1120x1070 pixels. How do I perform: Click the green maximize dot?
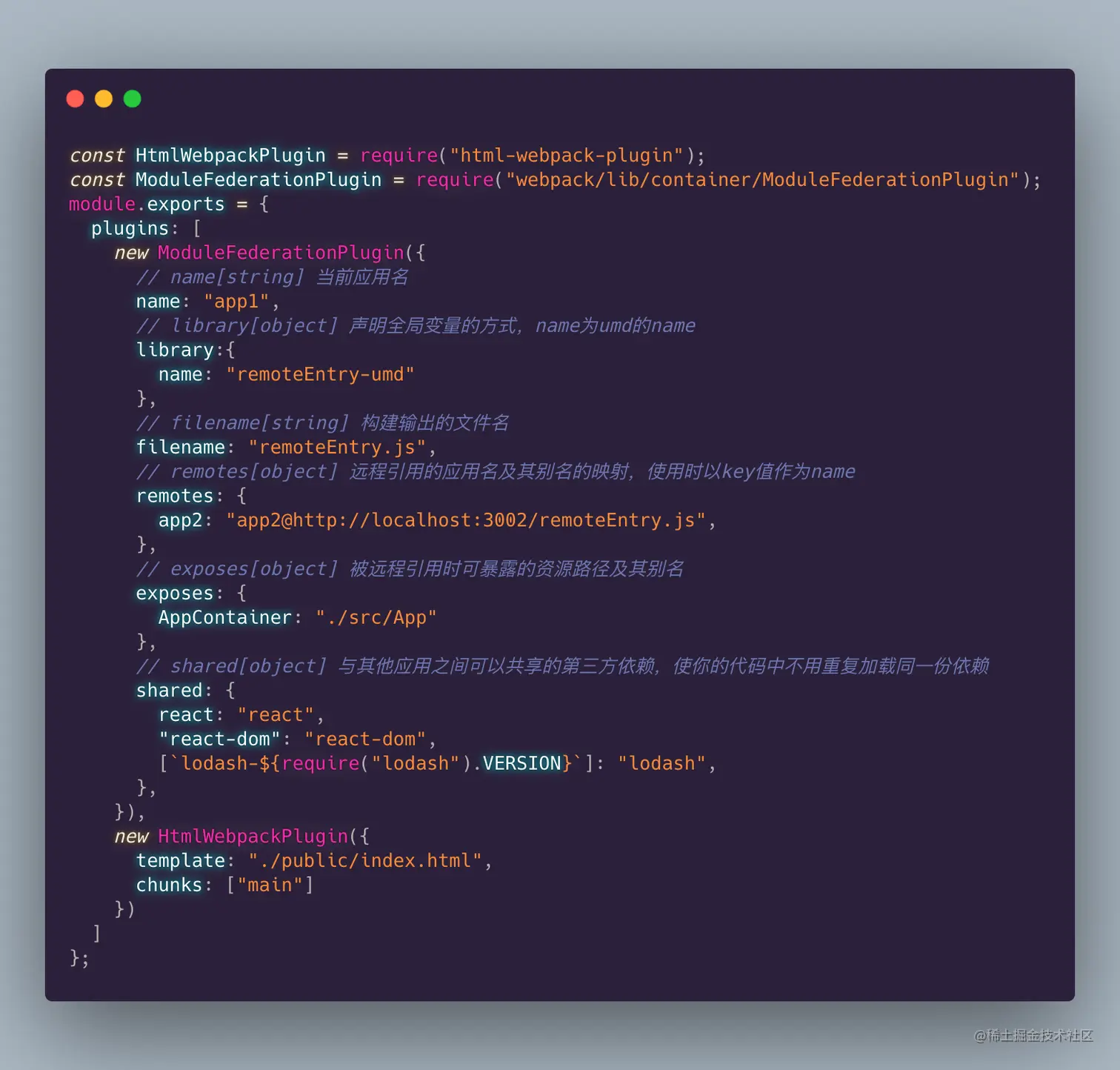133,99
